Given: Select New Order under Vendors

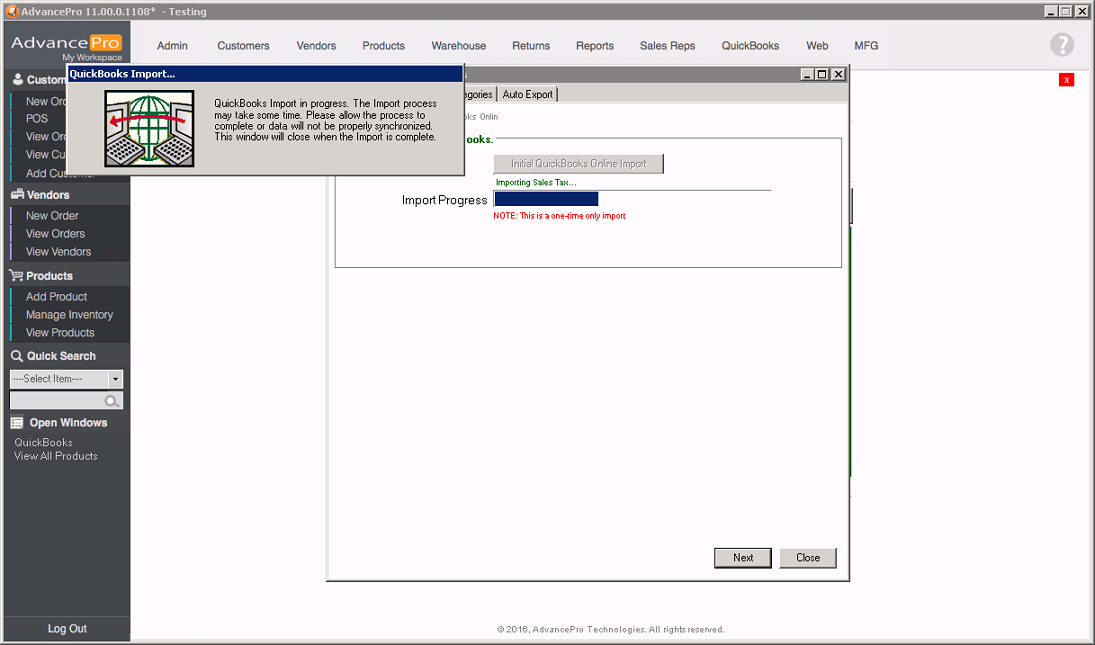Looking at the screenshot, I should point(52,216).
